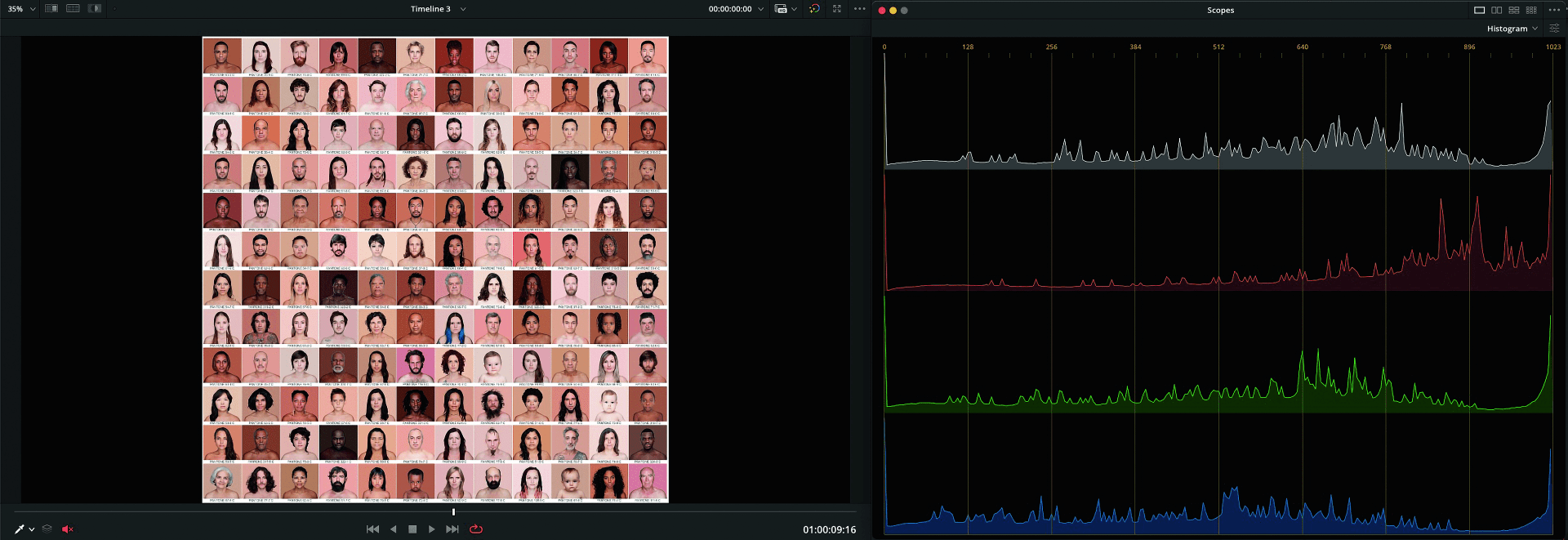The width and height of the screenshot is (1568, 540).
Task: Click the playhead on the viewer scrubber
Action: 453,512
